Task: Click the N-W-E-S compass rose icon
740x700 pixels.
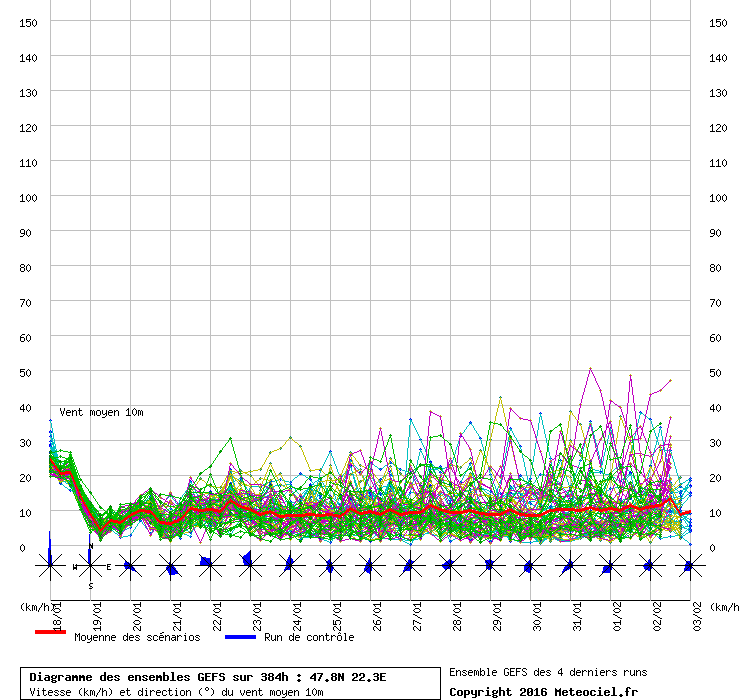Action: [90, 566]
